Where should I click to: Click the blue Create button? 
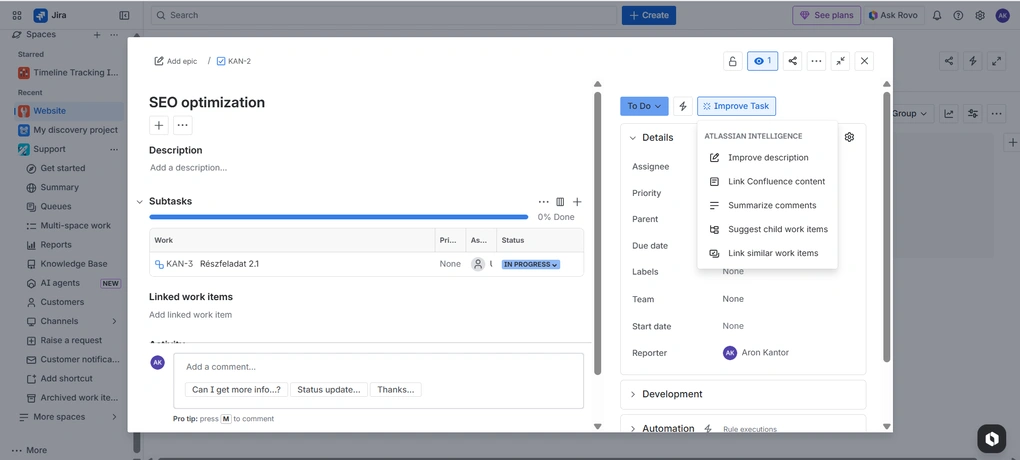[649, 15]
